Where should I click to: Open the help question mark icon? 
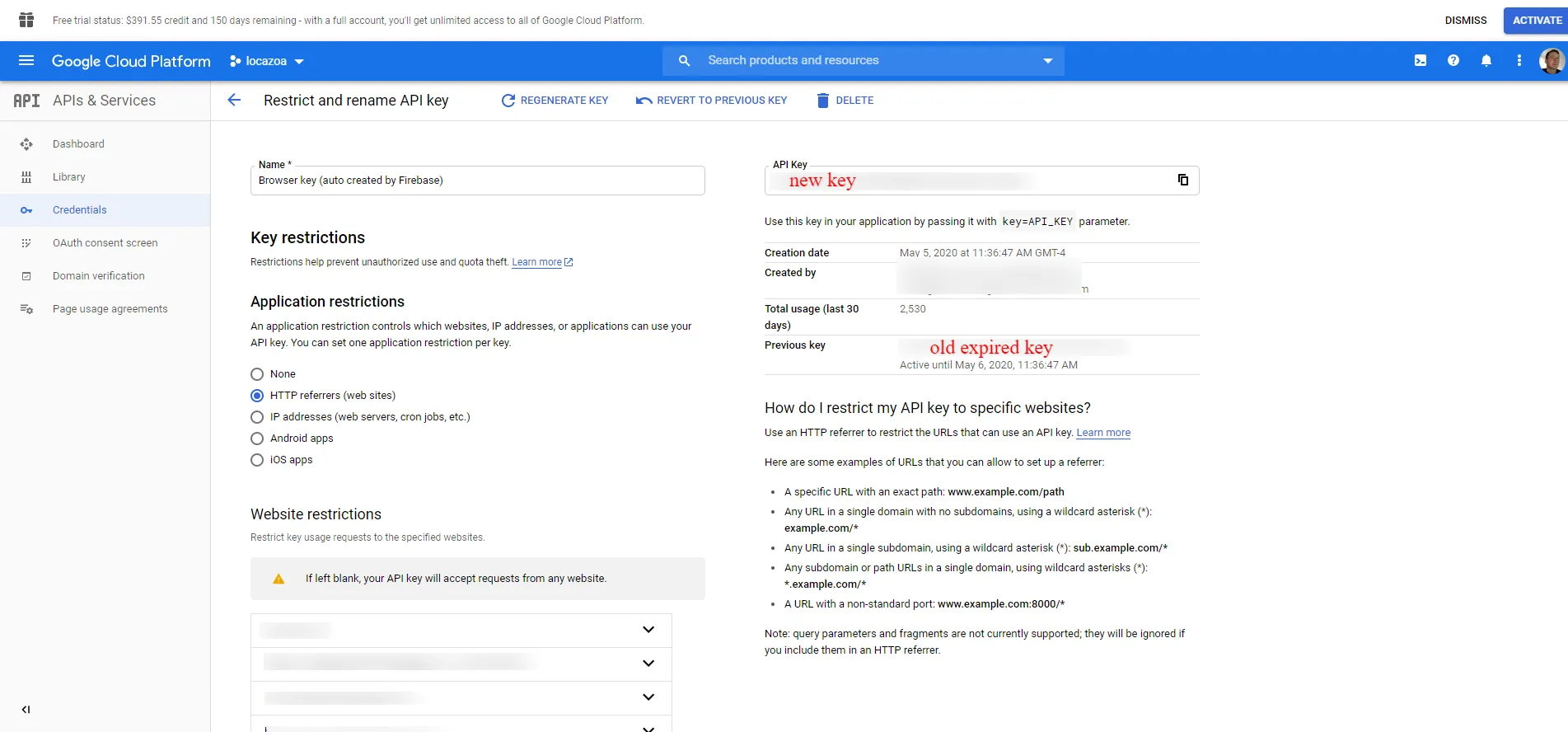[1453, 60]
